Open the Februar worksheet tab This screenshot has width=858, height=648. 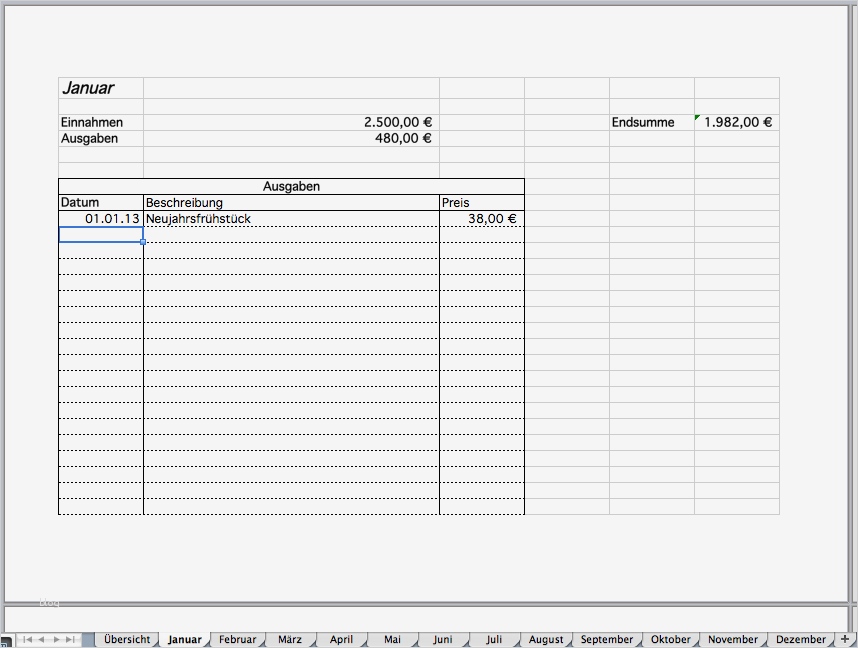click(x=237, y=639)
